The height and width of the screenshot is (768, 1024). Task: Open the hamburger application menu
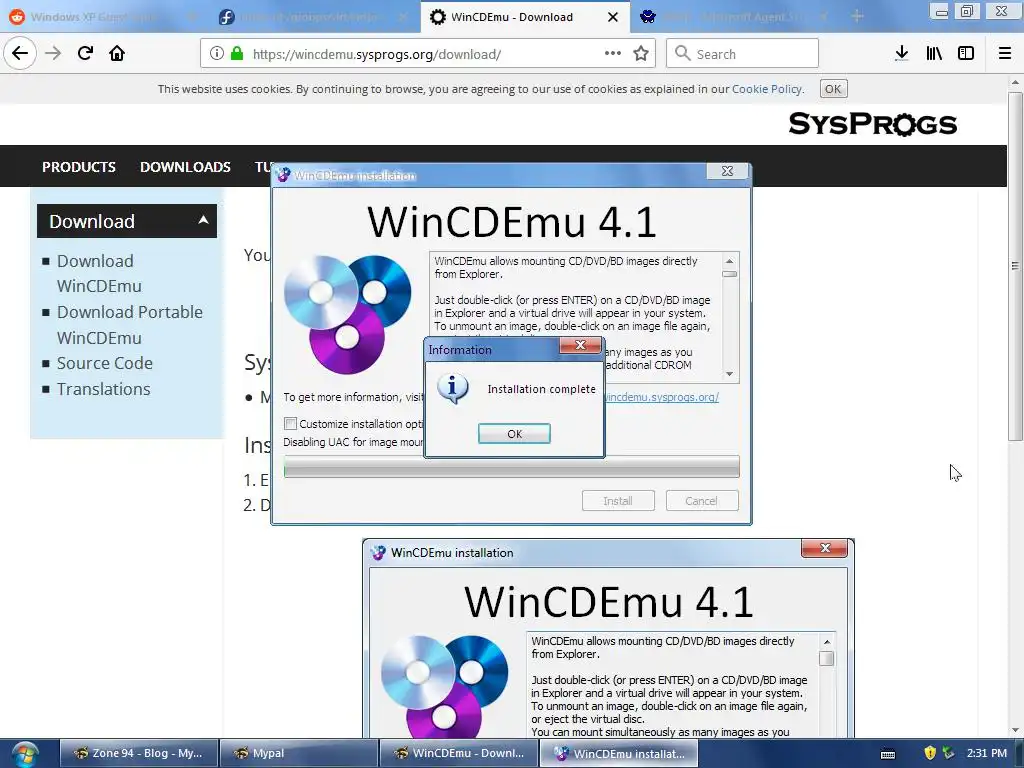tap(1004, 54)
